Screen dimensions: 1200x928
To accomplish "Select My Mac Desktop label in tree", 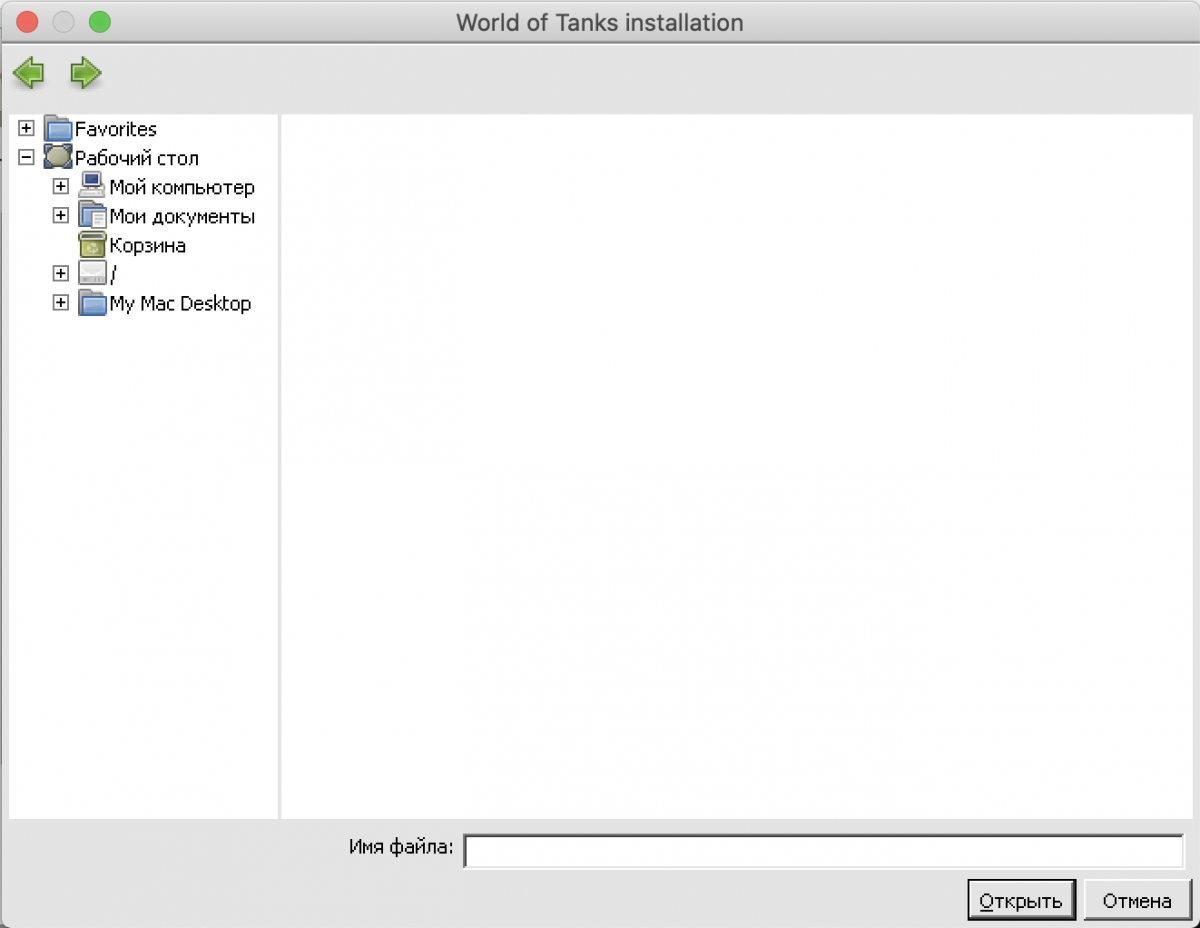I will pos(180,303).
